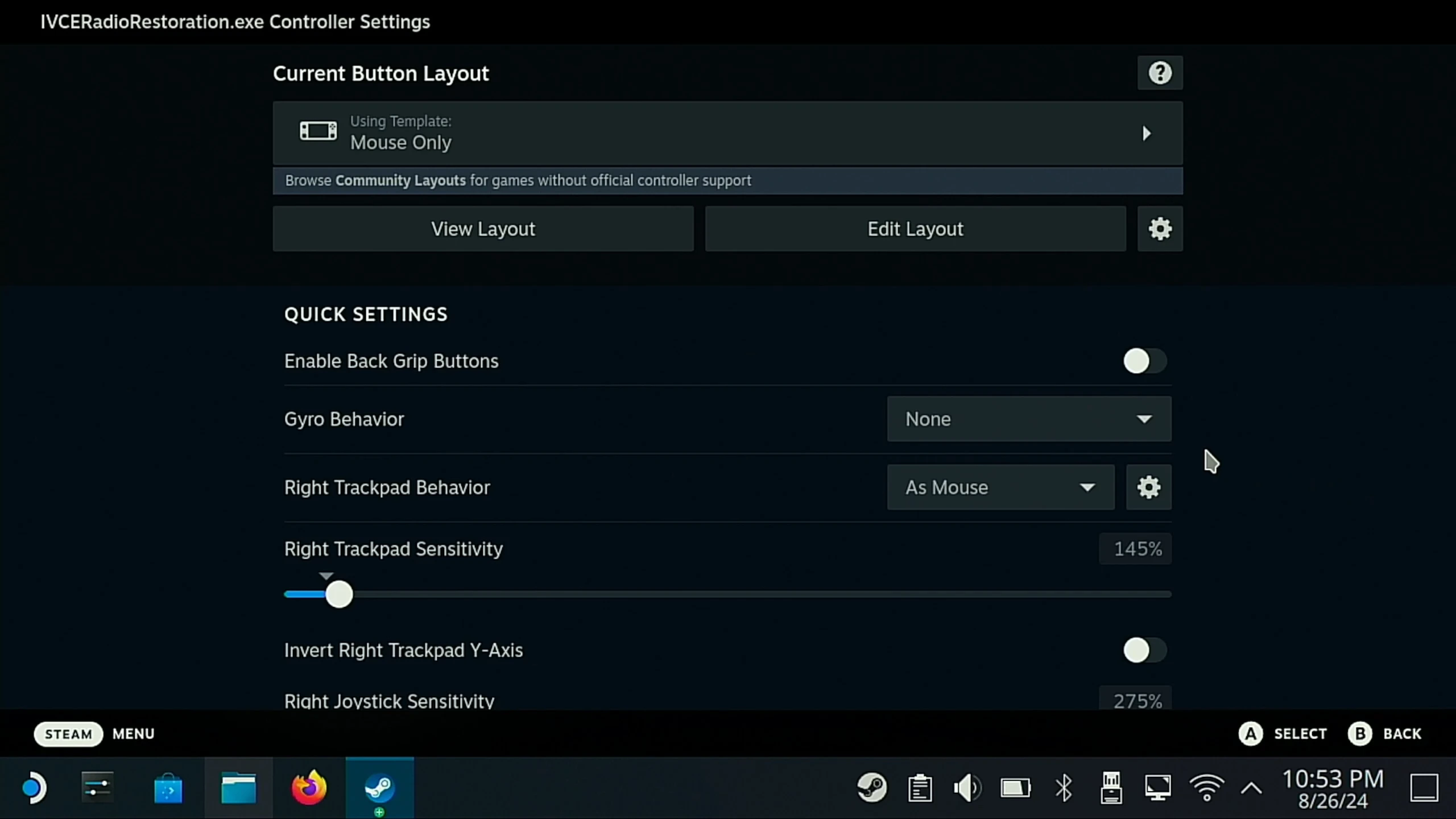Expand hidden system tray icons arrow

click(1251, 788)
